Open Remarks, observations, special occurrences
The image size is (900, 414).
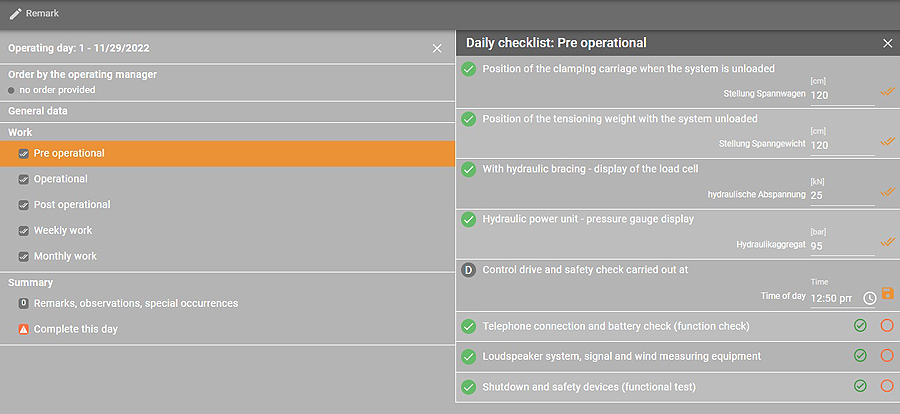click(x=136, y=303)
